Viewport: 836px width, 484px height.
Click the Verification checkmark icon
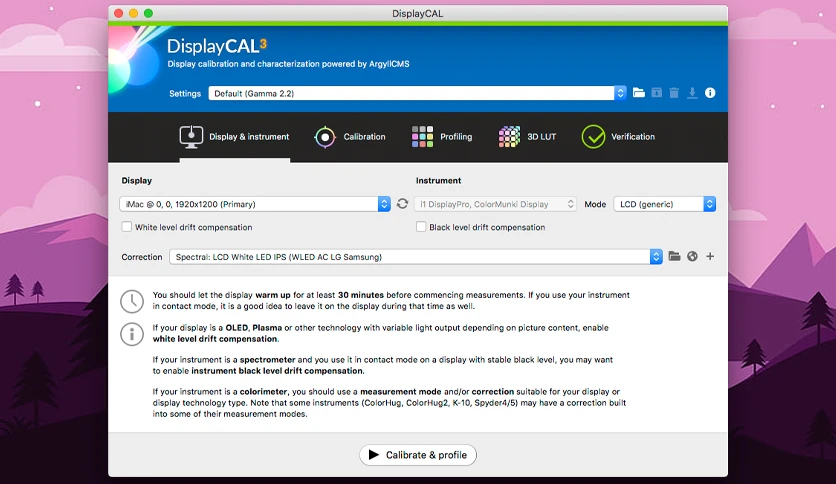593,136
